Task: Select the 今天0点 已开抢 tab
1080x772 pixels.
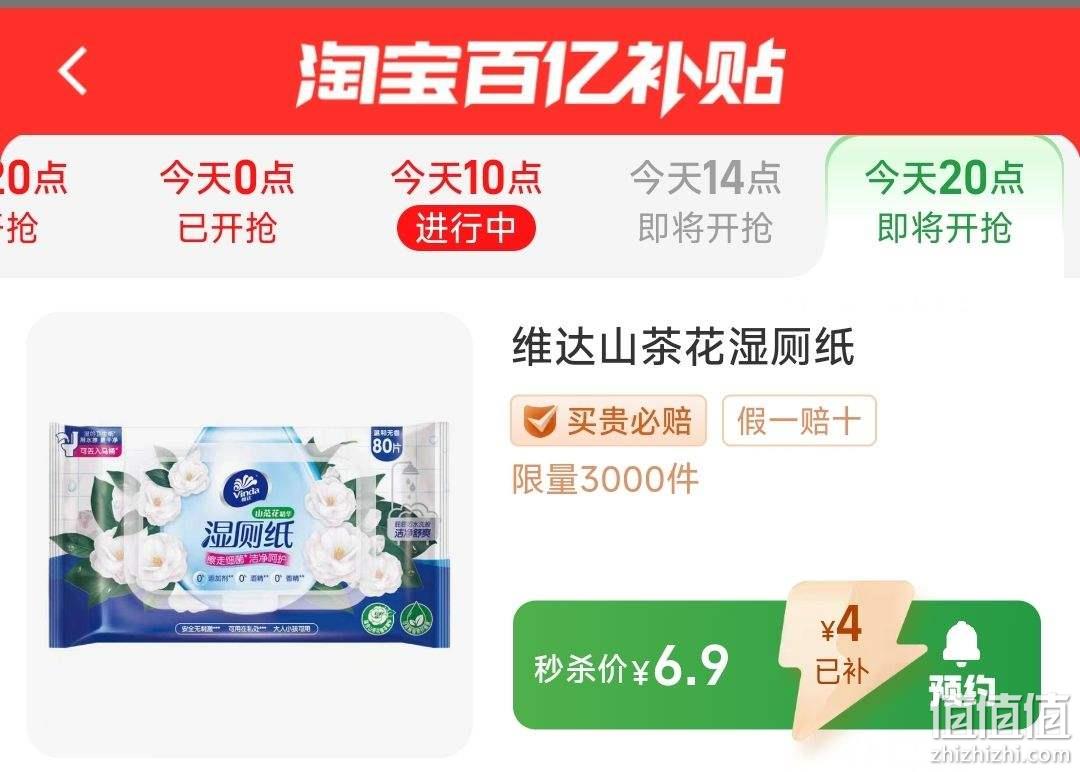Action: (227, 202)
